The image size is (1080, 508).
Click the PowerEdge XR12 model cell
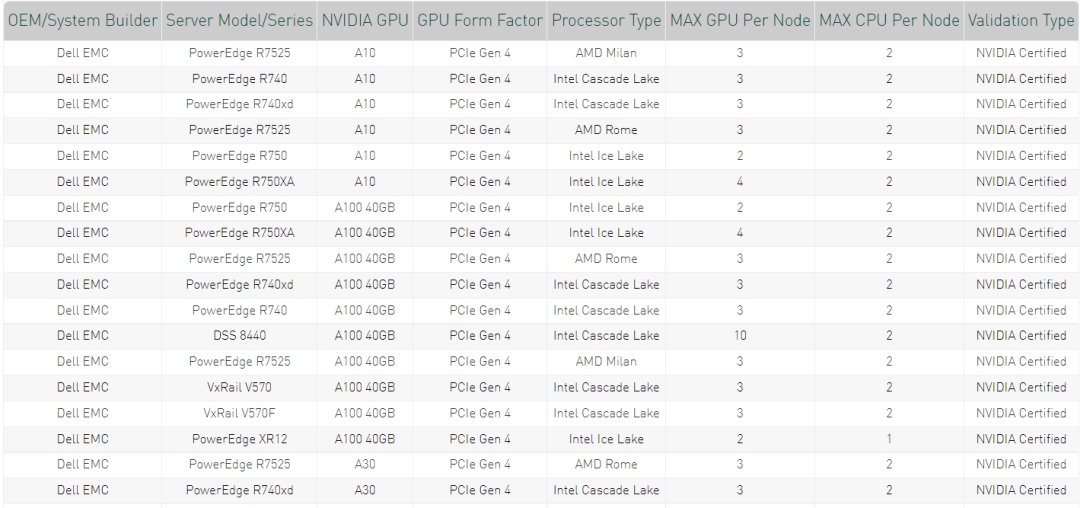[239, 439]
